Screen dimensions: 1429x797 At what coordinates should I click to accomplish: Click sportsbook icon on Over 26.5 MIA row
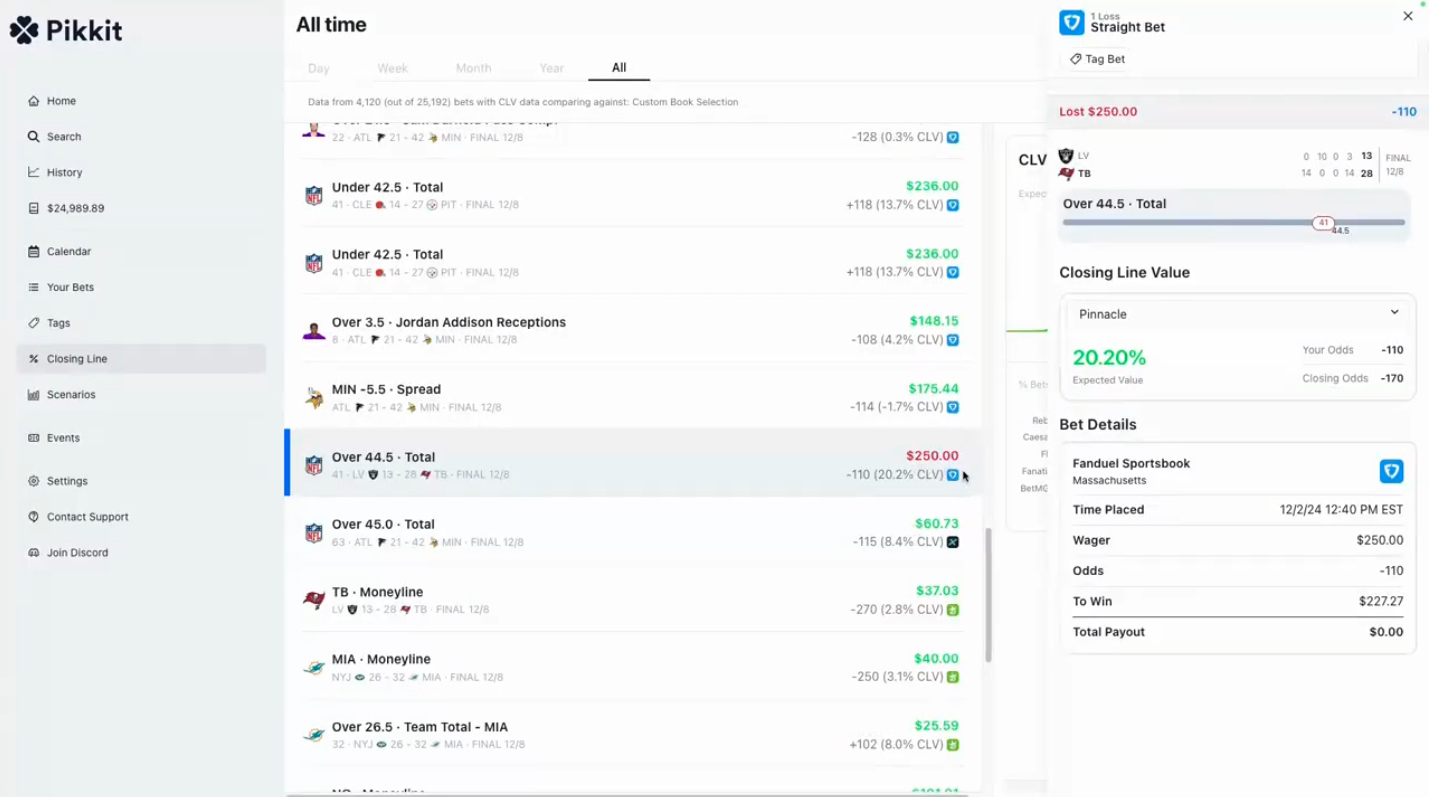[953, 745]
